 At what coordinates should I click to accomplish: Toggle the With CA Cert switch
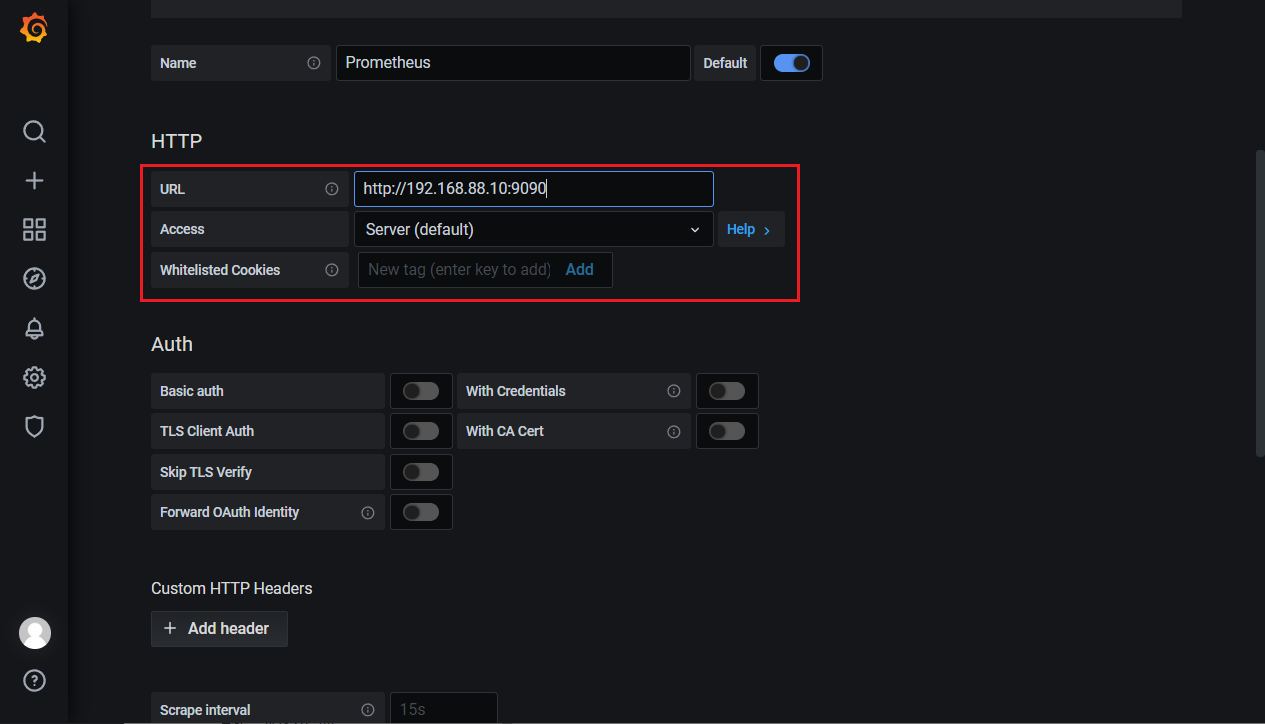click(726, 431)
